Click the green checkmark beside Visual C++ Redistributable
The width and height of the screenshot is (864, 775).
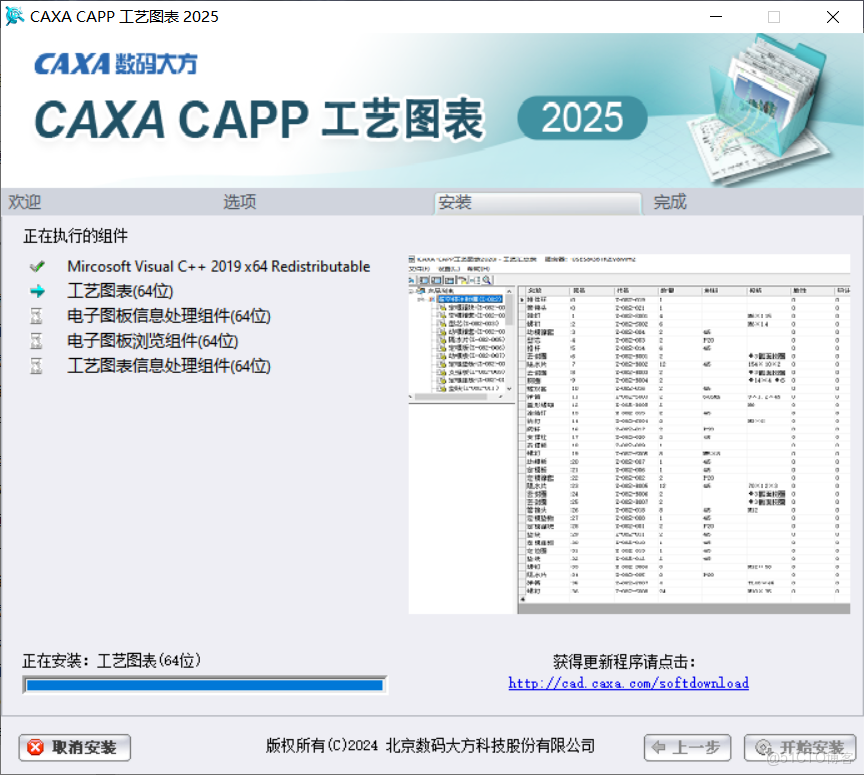[x=38, y=266]
